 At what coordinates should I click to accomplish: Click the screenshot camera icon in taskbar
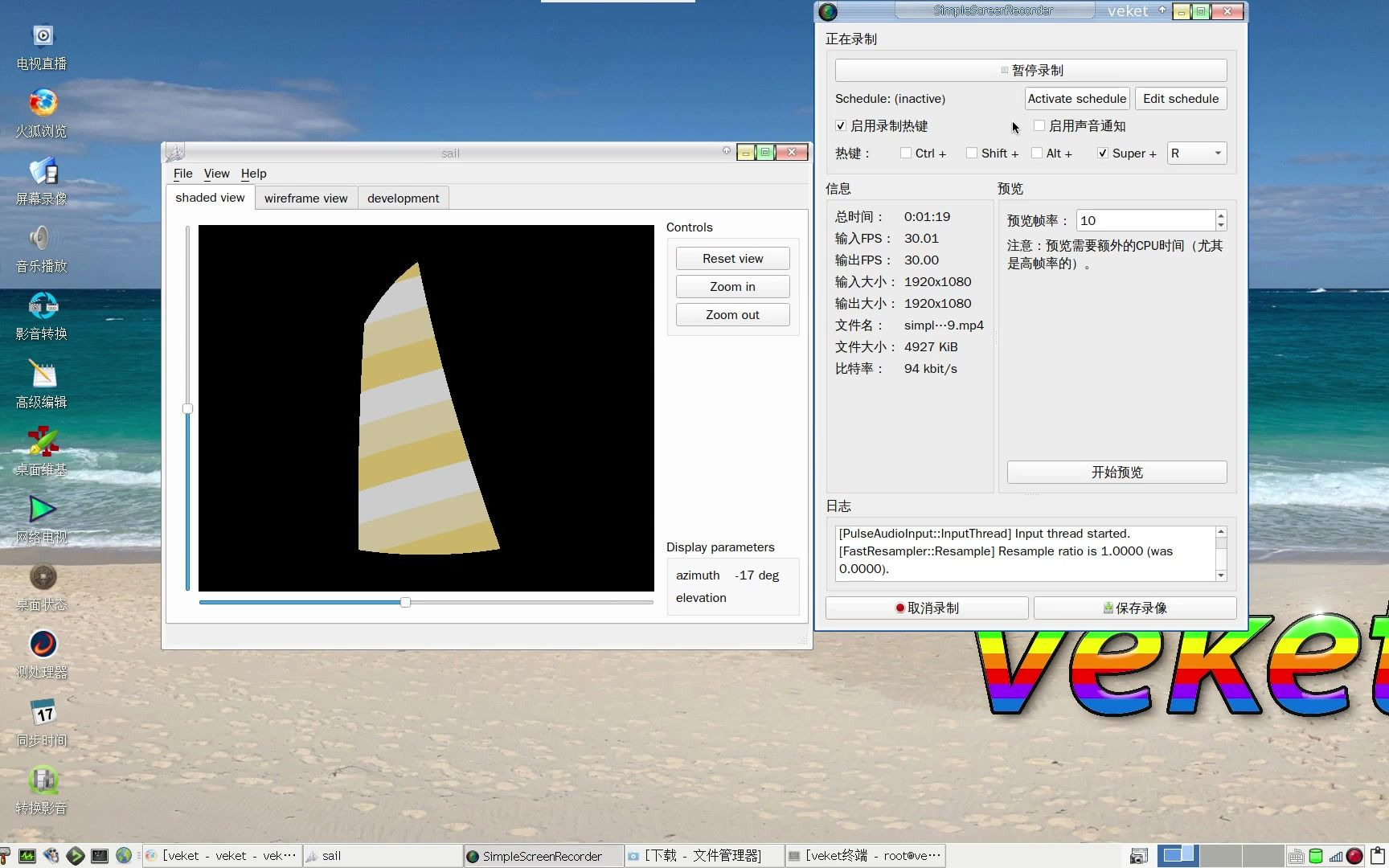[x=1138, y=857]
